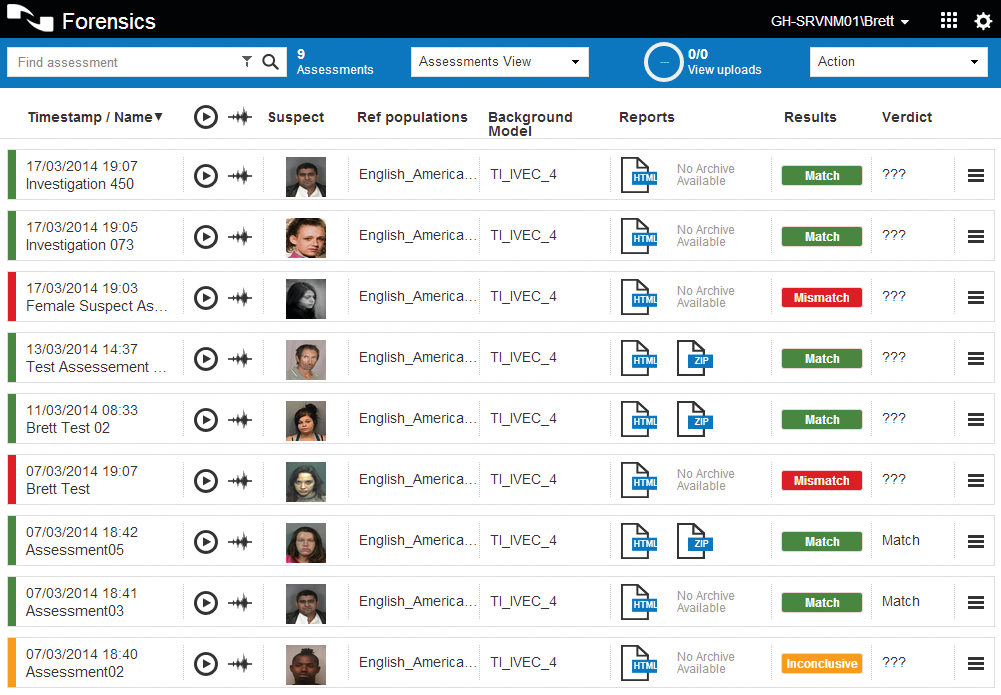Image resolution: width=1001 pixels, height=695 pixels.
Task: Toggle sorting on the Timestamp / Name column
Action: pos(95,117)
